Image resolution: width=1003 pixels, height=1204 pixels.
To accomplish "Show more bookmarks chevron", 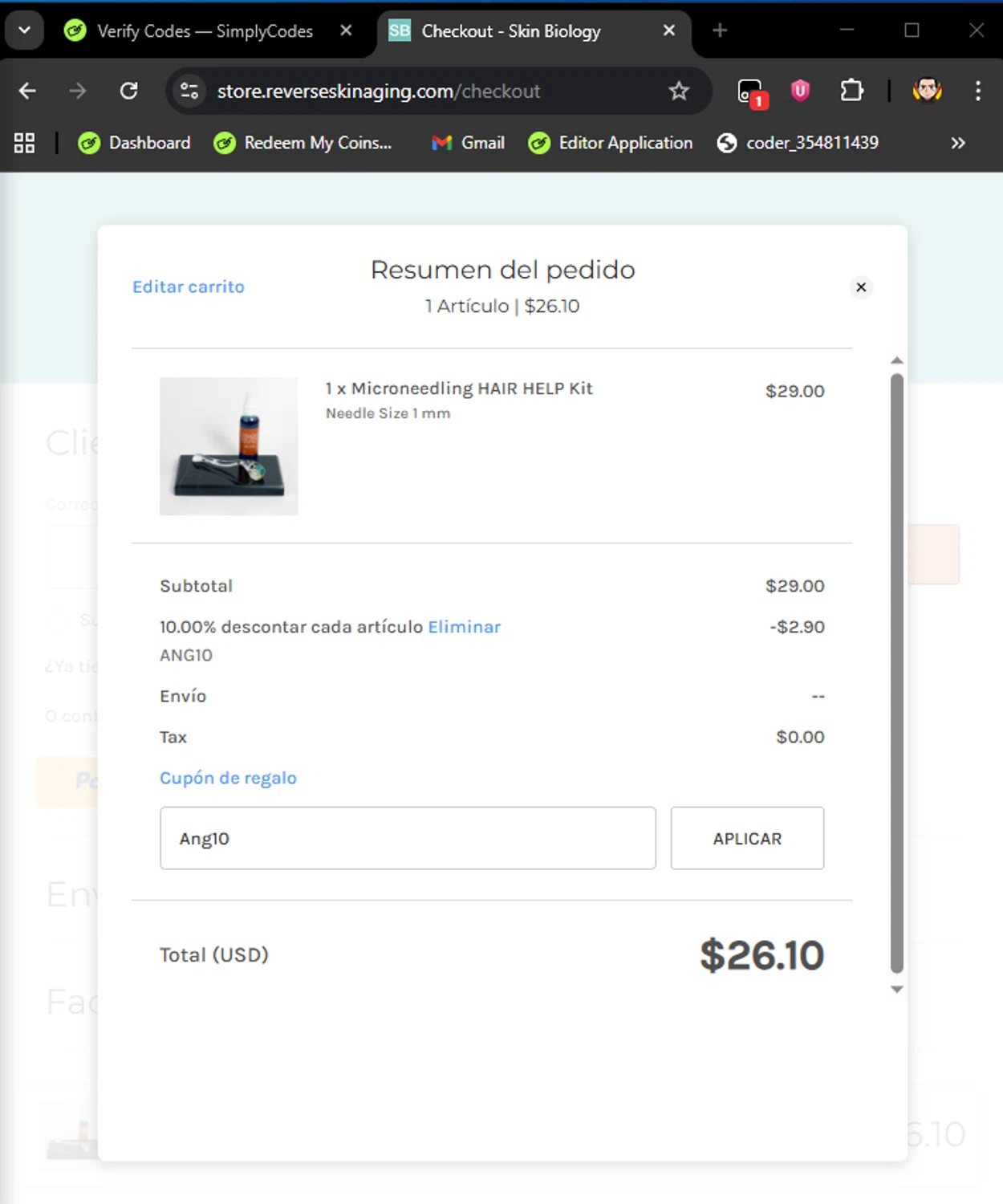I will click(x=957, y=143).
